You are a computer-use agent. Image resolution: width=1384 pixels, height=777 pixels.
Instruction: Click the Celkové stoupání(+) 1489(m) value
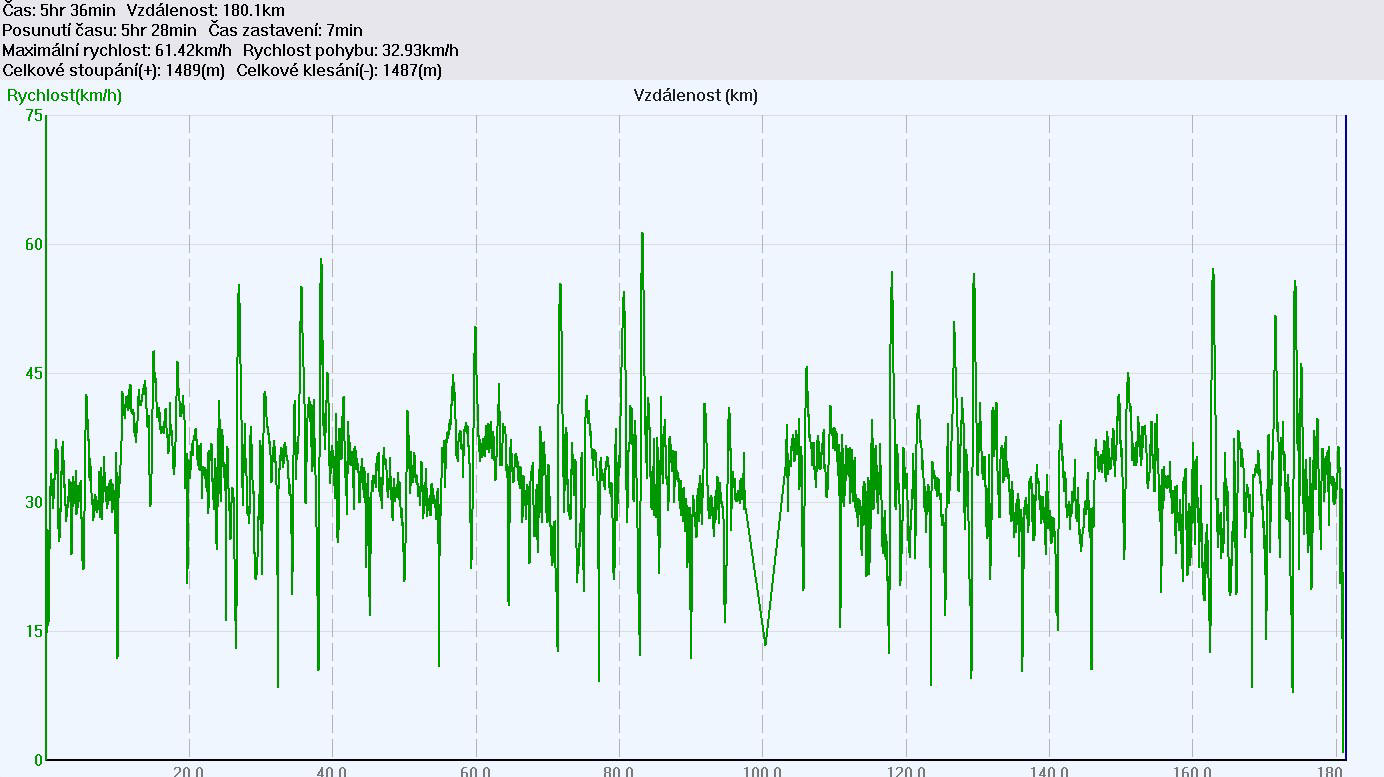click(114, 70)
